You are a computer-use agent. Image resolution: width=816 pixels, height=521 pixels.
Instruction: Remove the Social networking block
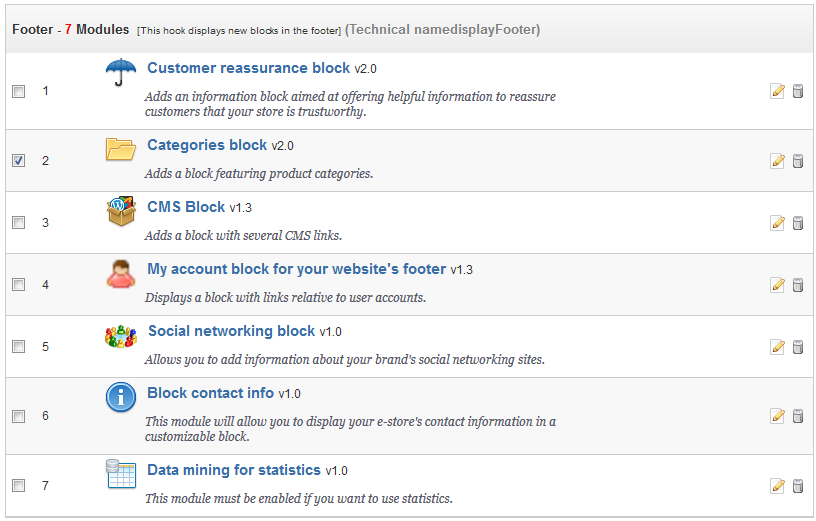798,347
